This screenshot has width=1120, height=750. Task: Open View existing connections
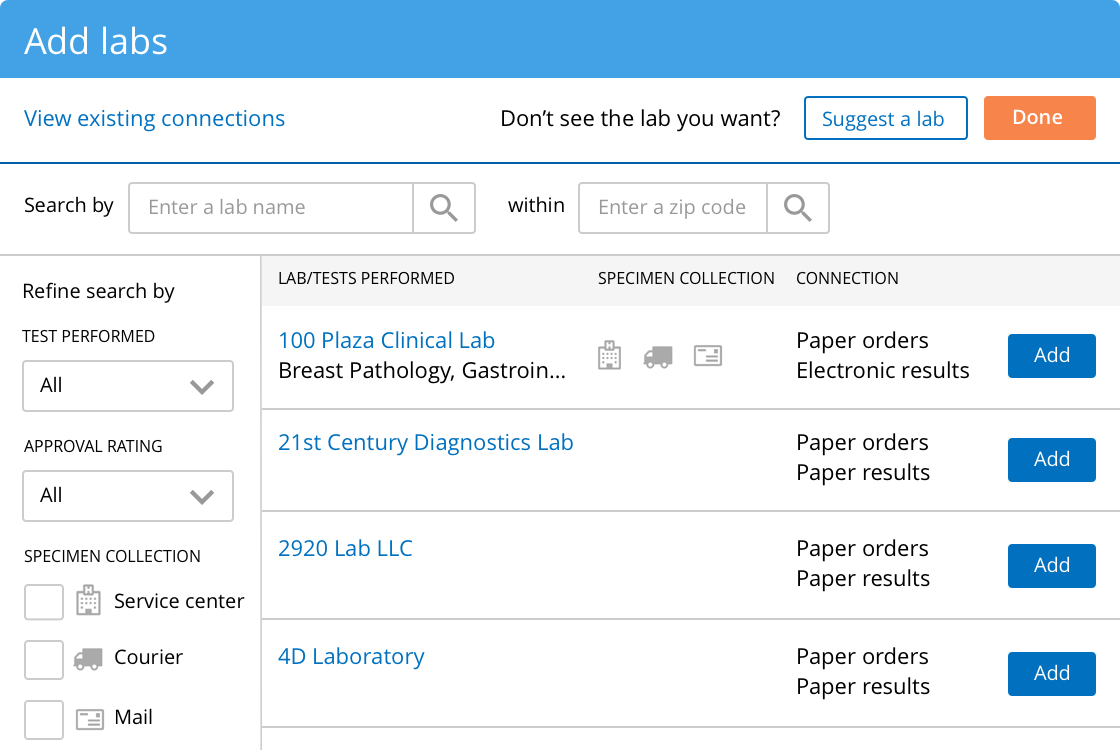pyautogui.click(x=154, y=117)
